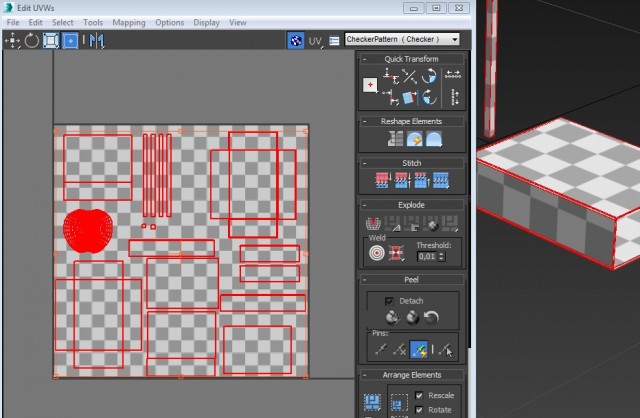Viewport: 640px width, 418px height.
Task: Open the texture list properties icon
Action: 334,41
